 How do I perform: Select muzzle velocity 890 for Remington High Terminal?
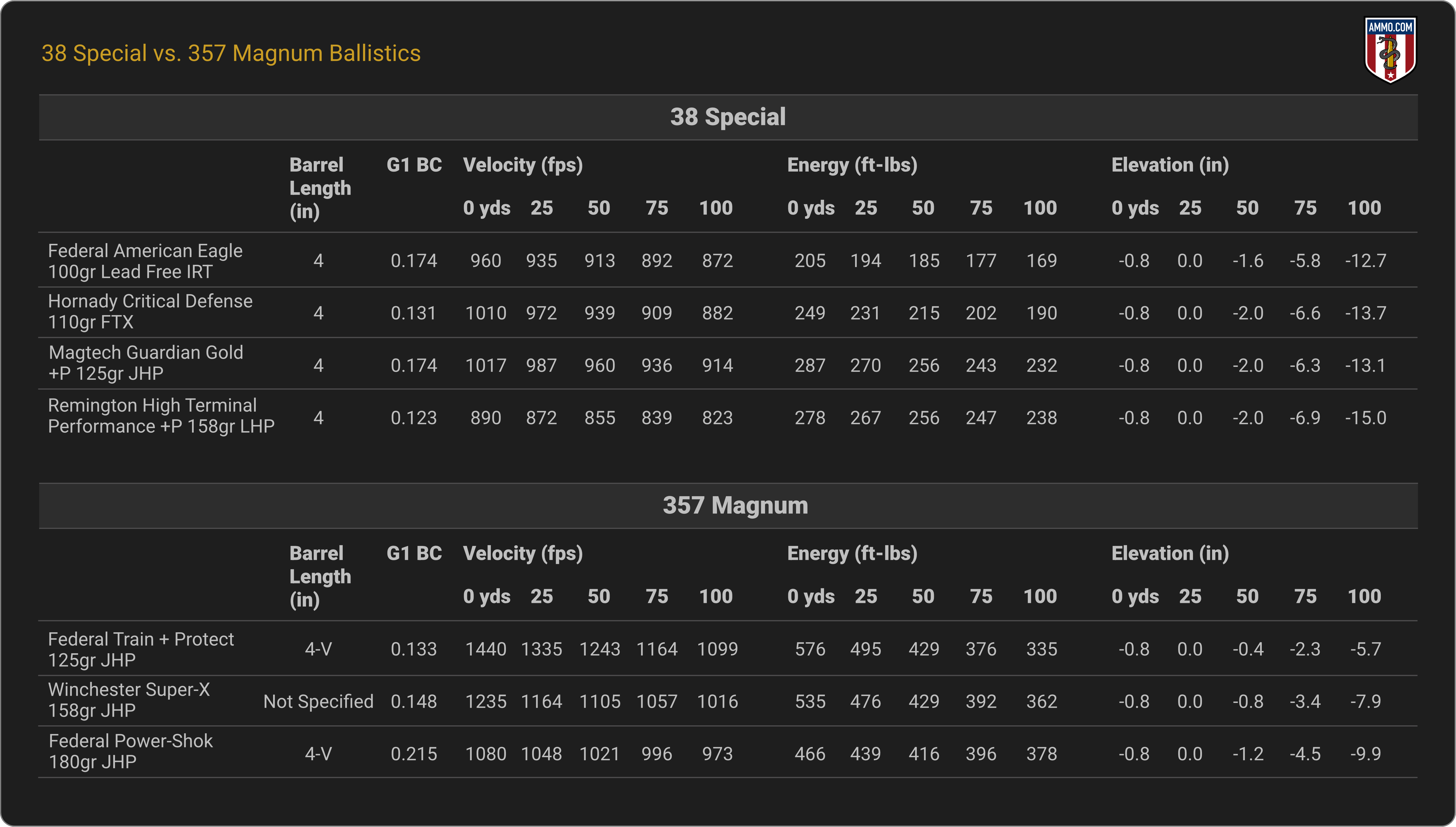click(486, 418)
